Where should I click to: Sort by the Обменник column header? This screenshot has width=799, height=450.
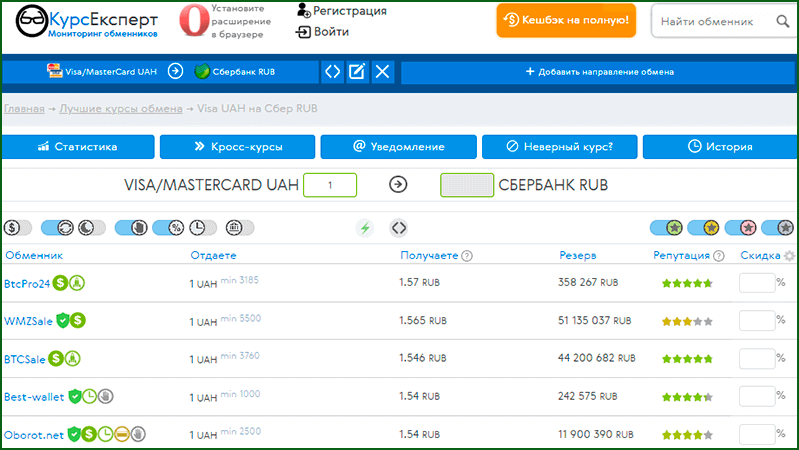pos(34,255)
